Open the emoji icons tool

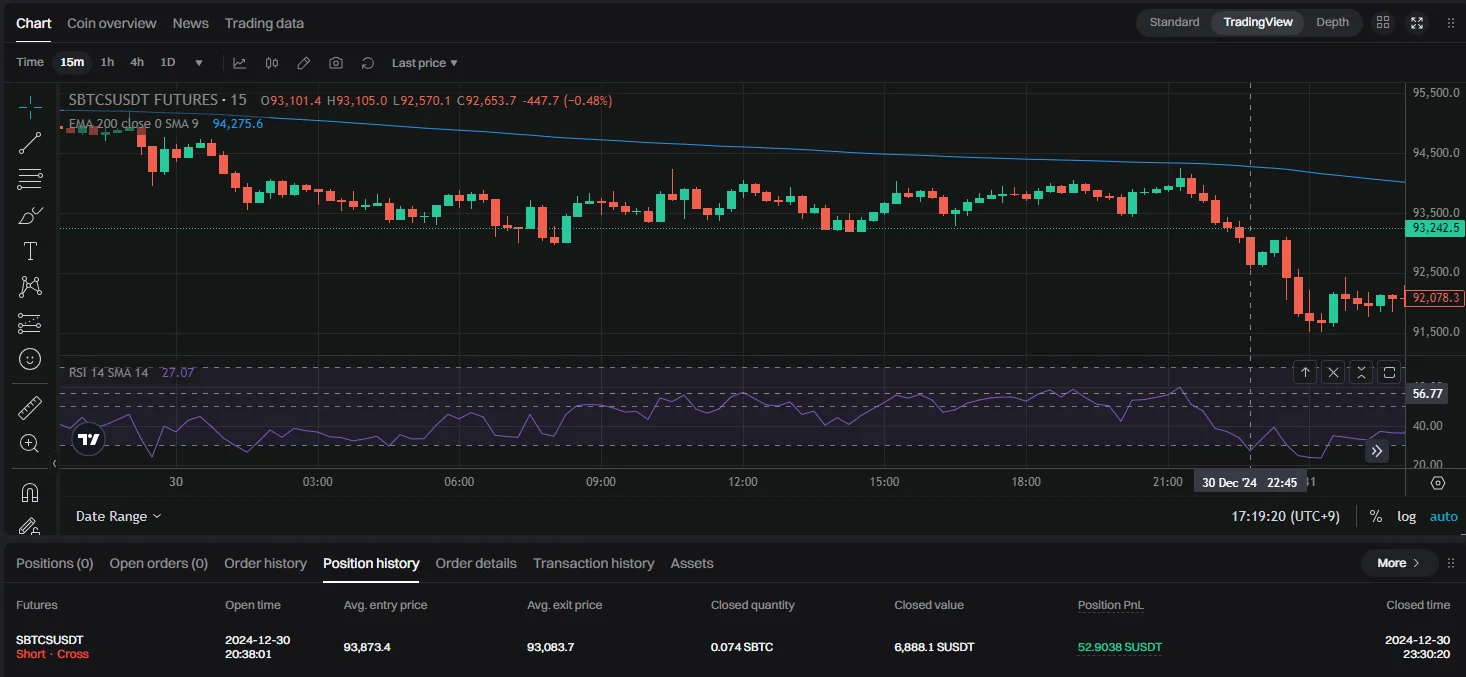click(30, 359)
